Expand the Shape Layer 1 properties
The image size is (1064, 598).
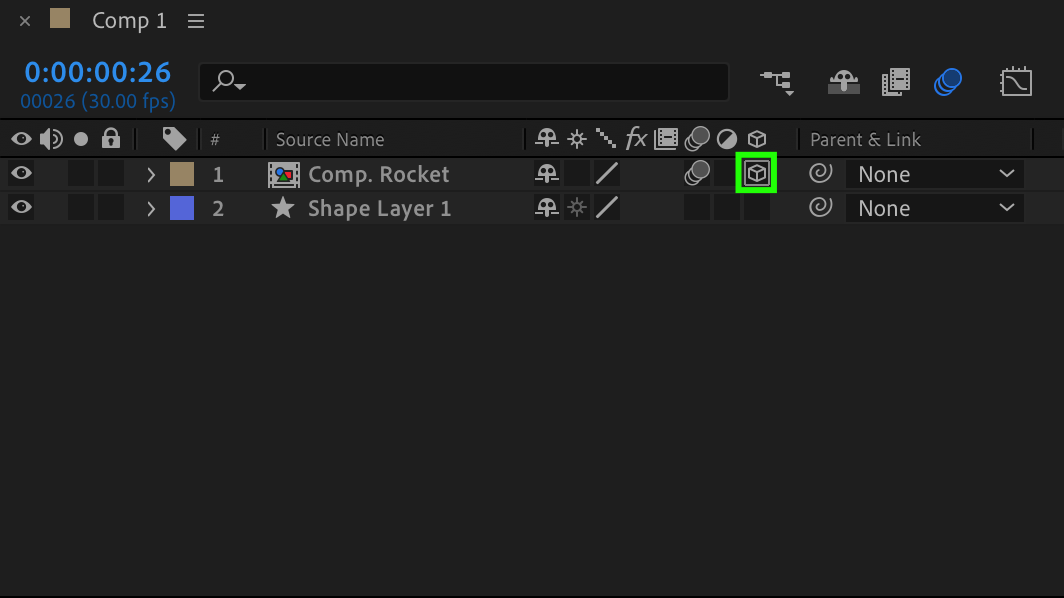(151, 209)
